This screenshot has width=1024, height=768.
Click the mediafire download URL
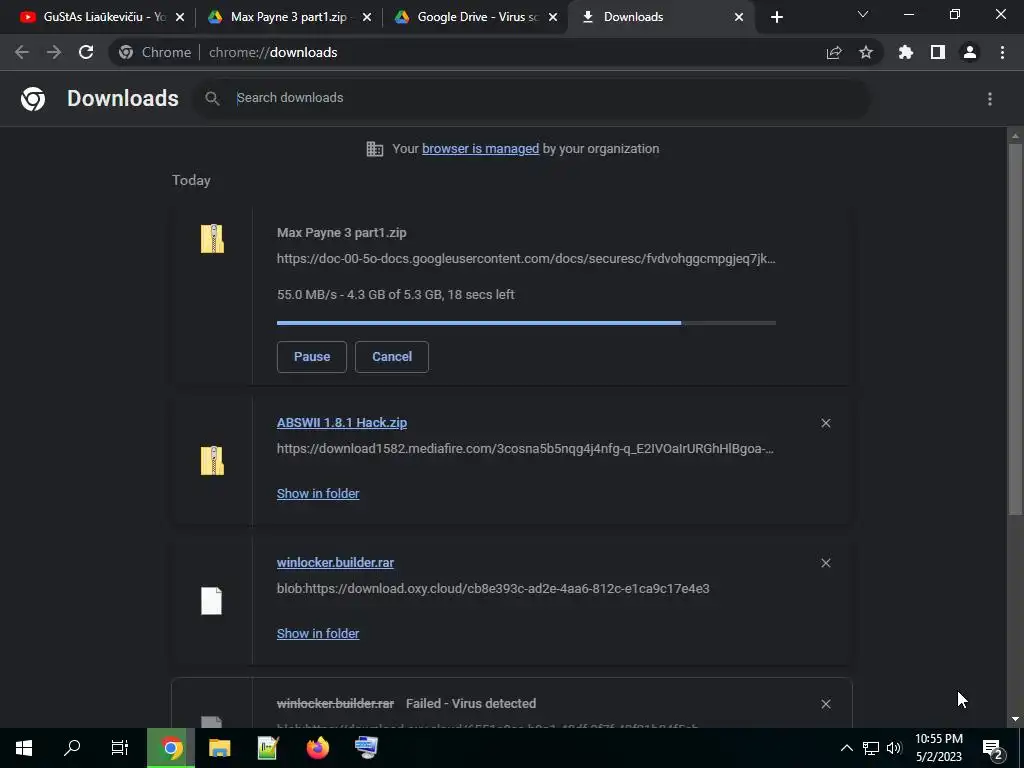(x=525, y=449)
